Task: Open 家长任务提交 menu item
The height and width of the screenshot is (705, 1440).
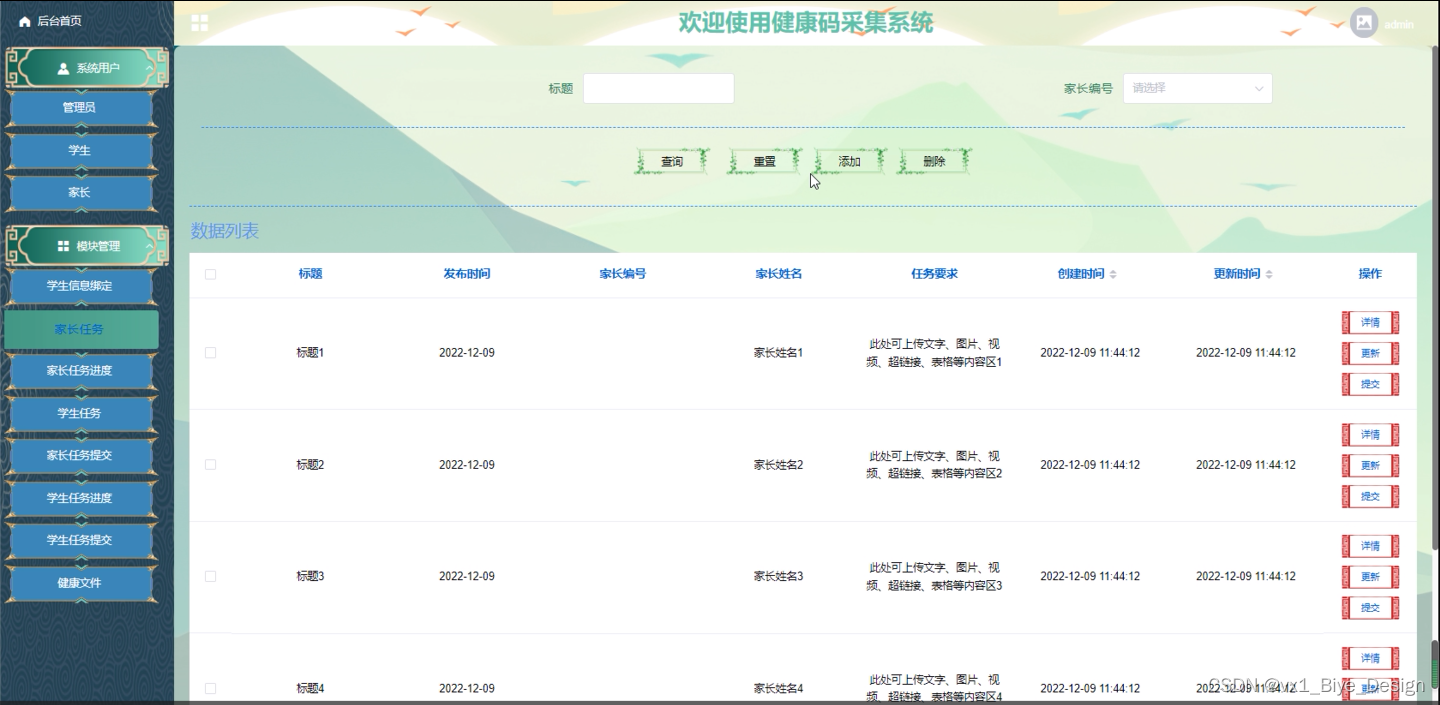Action: [80, 455]
